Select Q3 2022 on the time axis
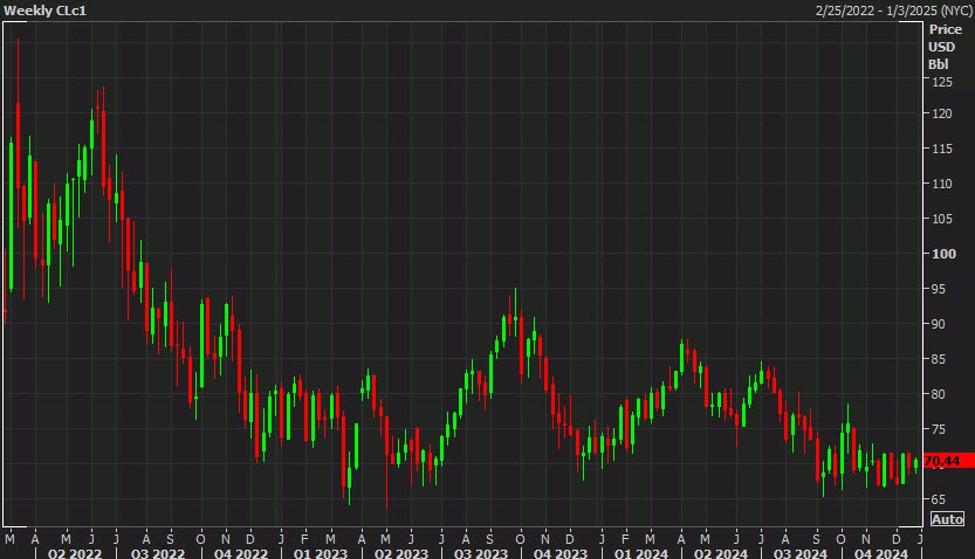 tap(157, 552)
